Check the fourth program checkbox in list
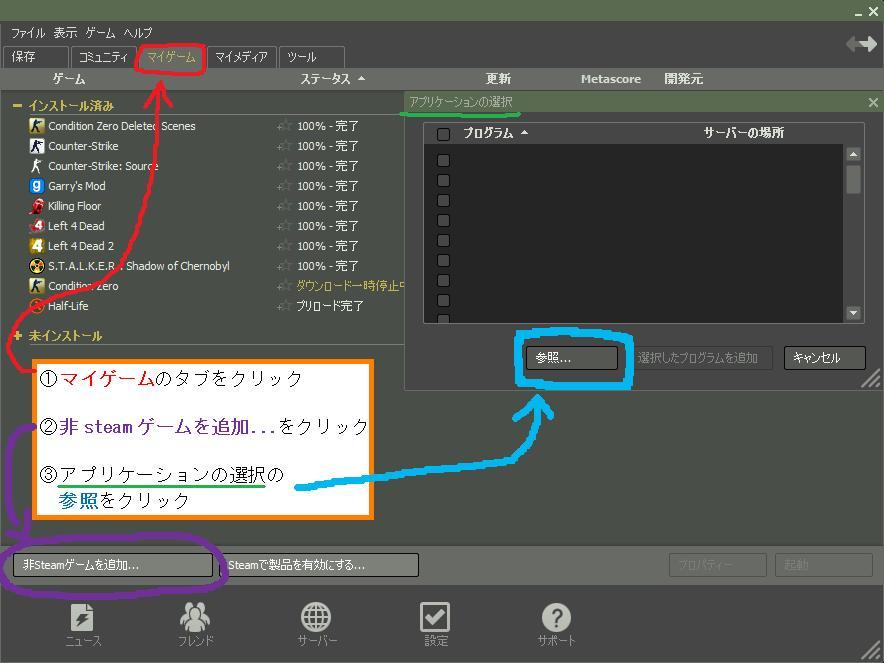The width and height of the screenshot is (884, 663). [444, 220]
